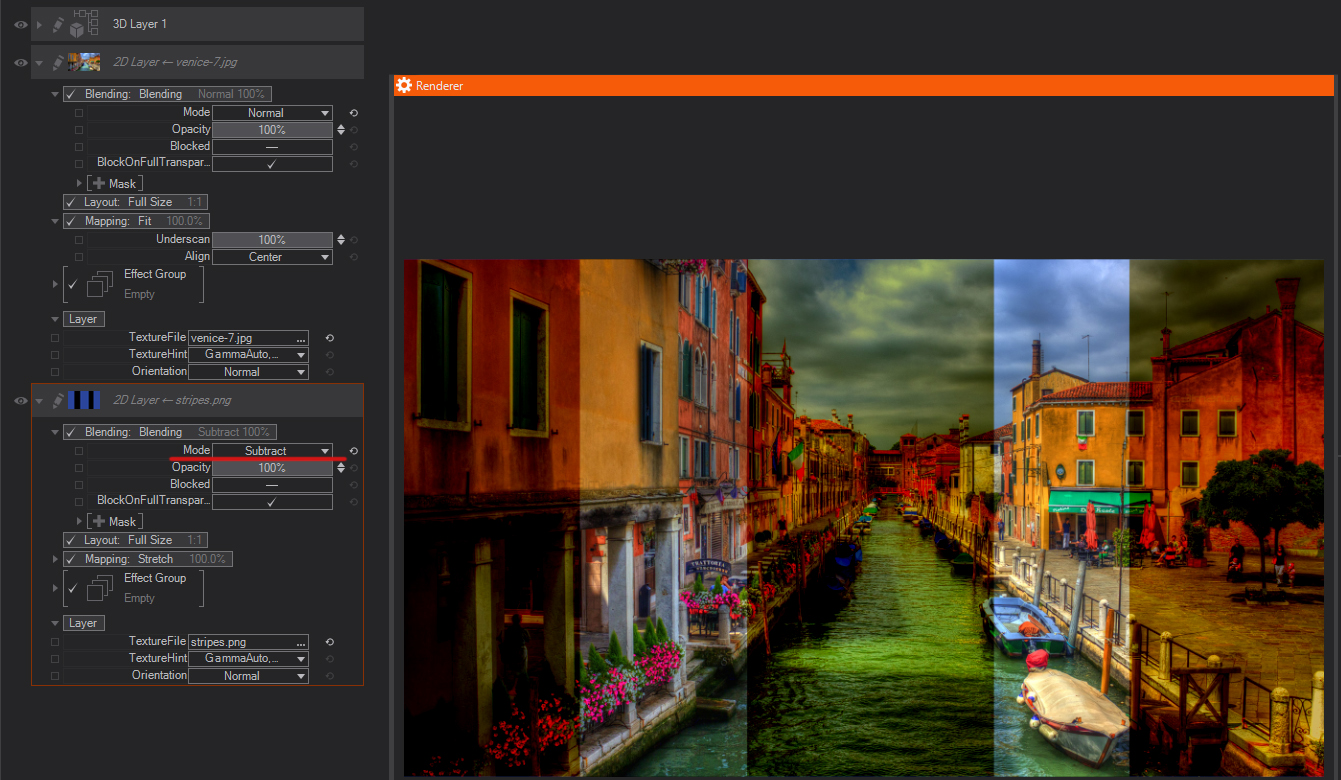The image size is (1341, 780).
Task: Click the Layer button under stripes.png
Action: point(83,623)
